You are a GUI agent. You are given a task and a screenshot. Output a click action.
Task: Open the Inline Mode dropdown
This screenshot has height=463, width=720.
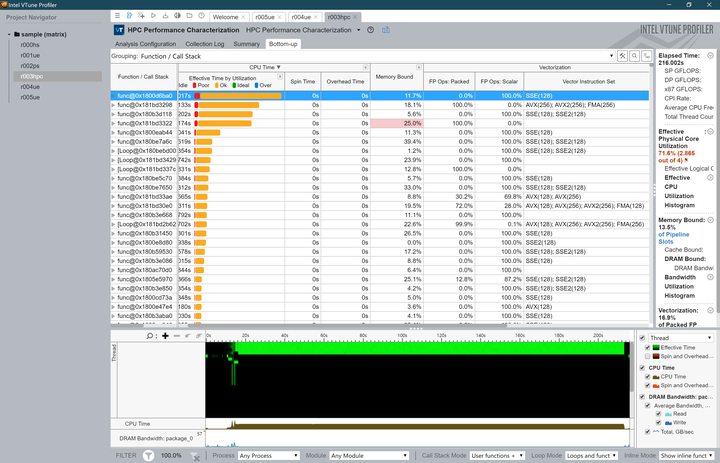point(686,456)
